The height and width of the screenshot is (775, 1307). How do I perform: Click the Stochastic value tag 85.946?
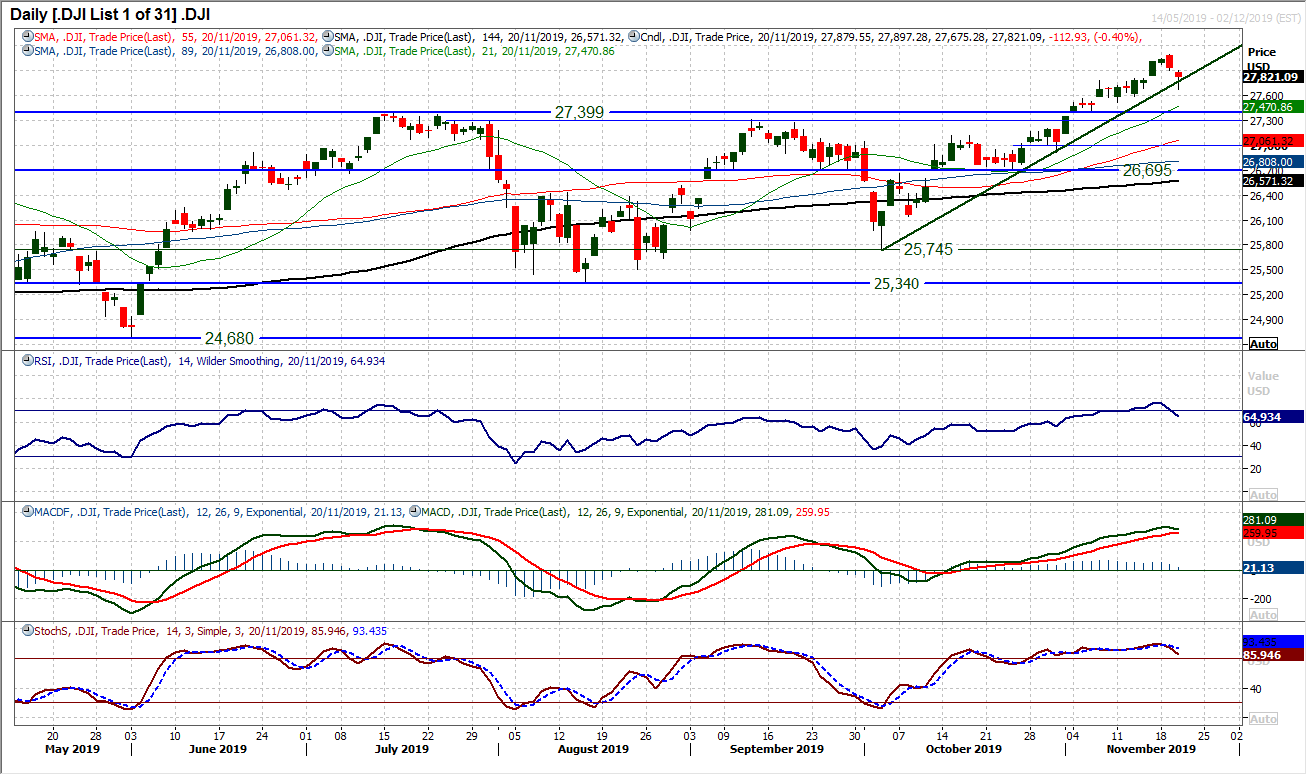1271,655
